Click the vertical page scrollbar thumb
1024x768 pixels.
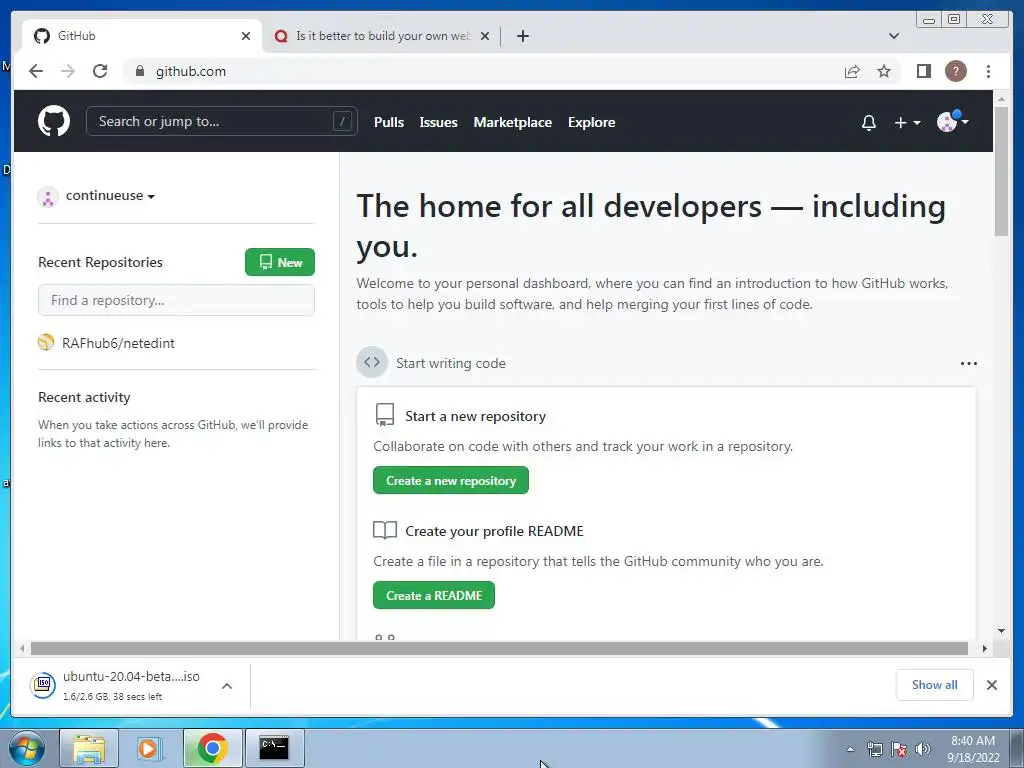(x=1001, y=171)
